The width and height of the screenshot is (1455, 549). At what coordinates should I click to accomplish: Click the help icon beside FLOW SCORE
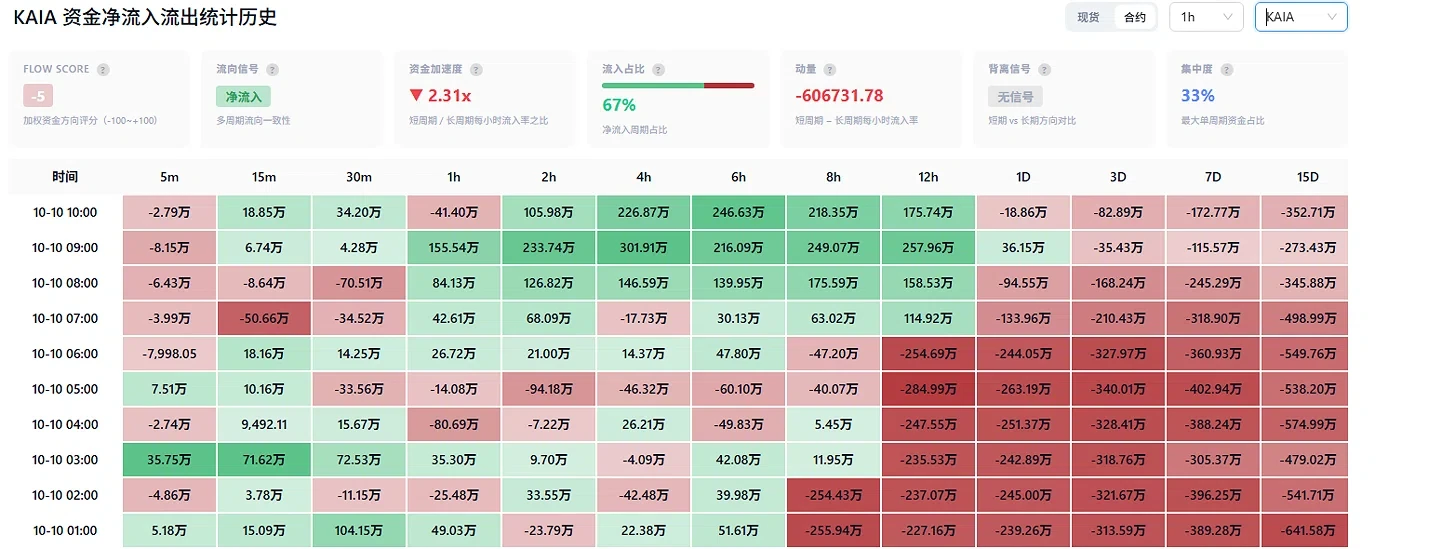point(104,70)
